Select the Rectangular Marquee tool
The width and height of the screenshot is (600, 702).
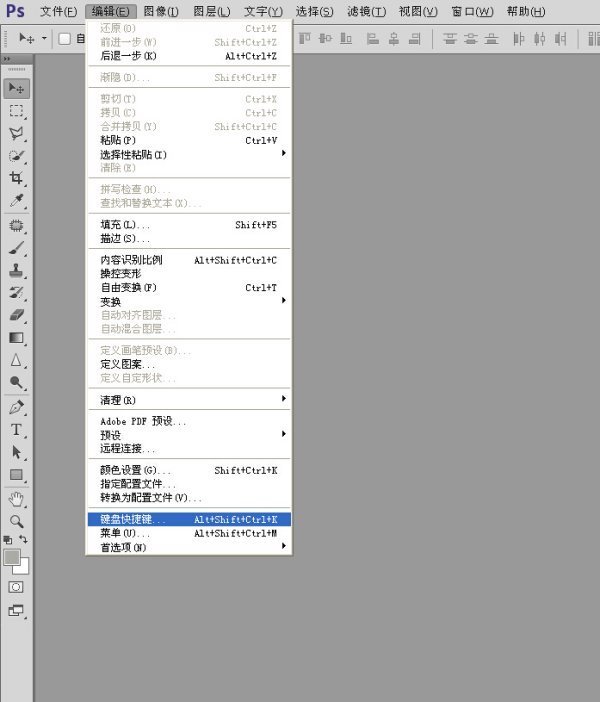(x=17, y=111)
